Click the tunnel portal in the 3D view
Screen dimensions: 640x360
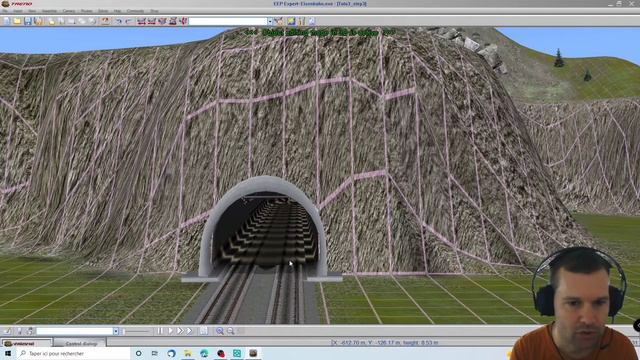tap(263, 229)
